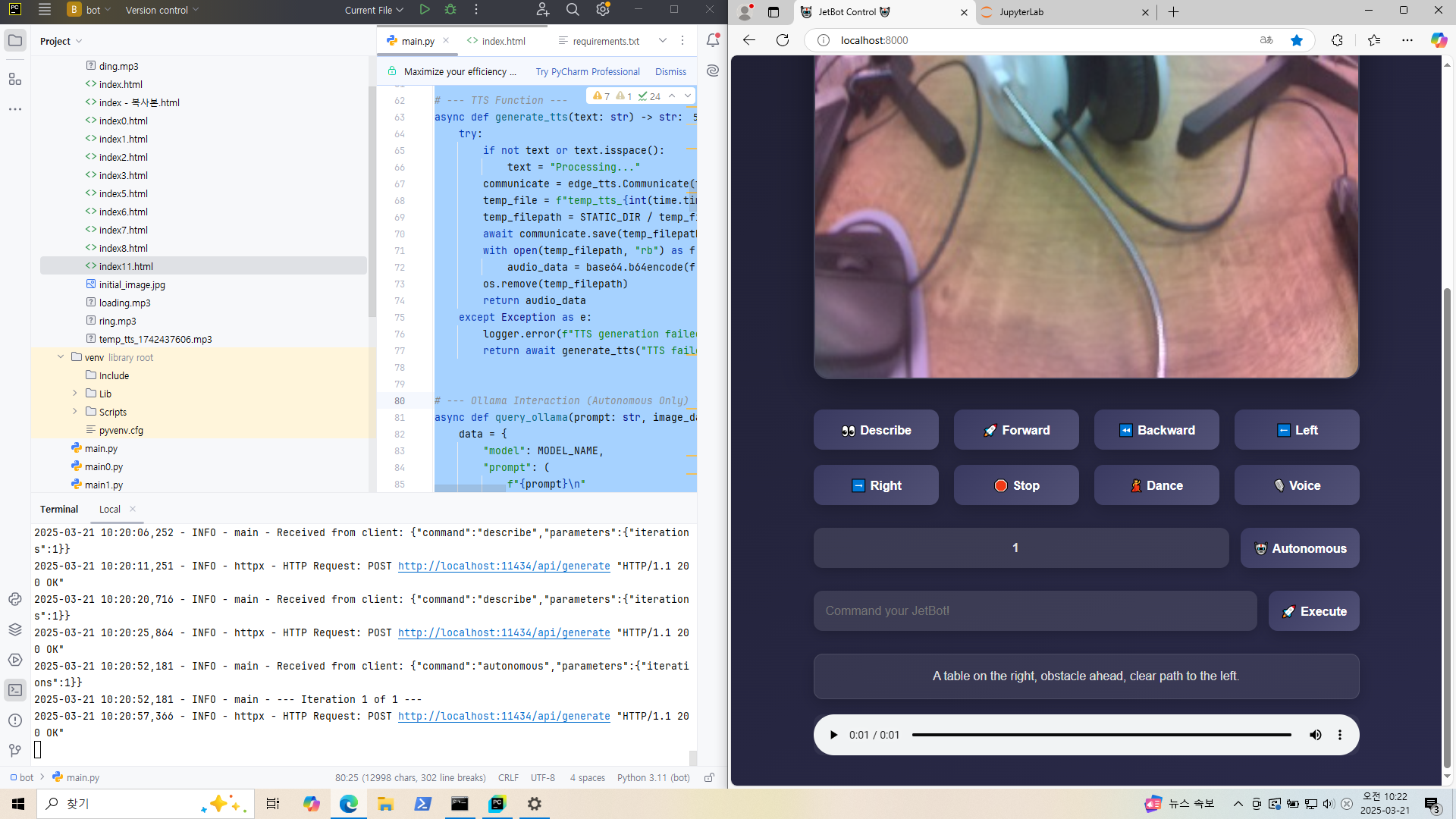Play the TTS audio clip
The image size is (1456, 819).
coord(834,735)
